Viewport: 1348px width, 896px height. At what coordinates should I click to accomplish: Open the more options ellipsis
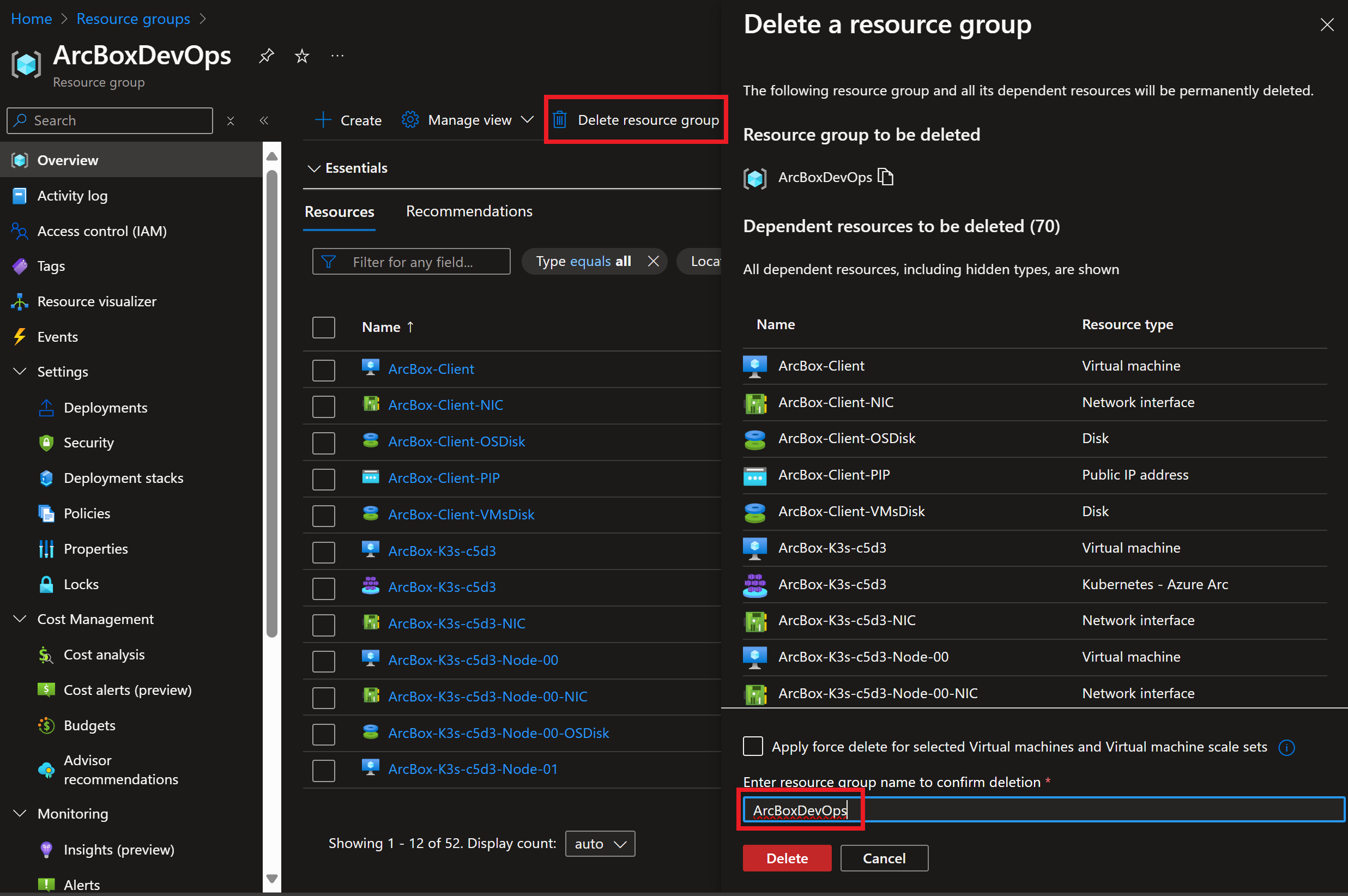pos(337,56)
